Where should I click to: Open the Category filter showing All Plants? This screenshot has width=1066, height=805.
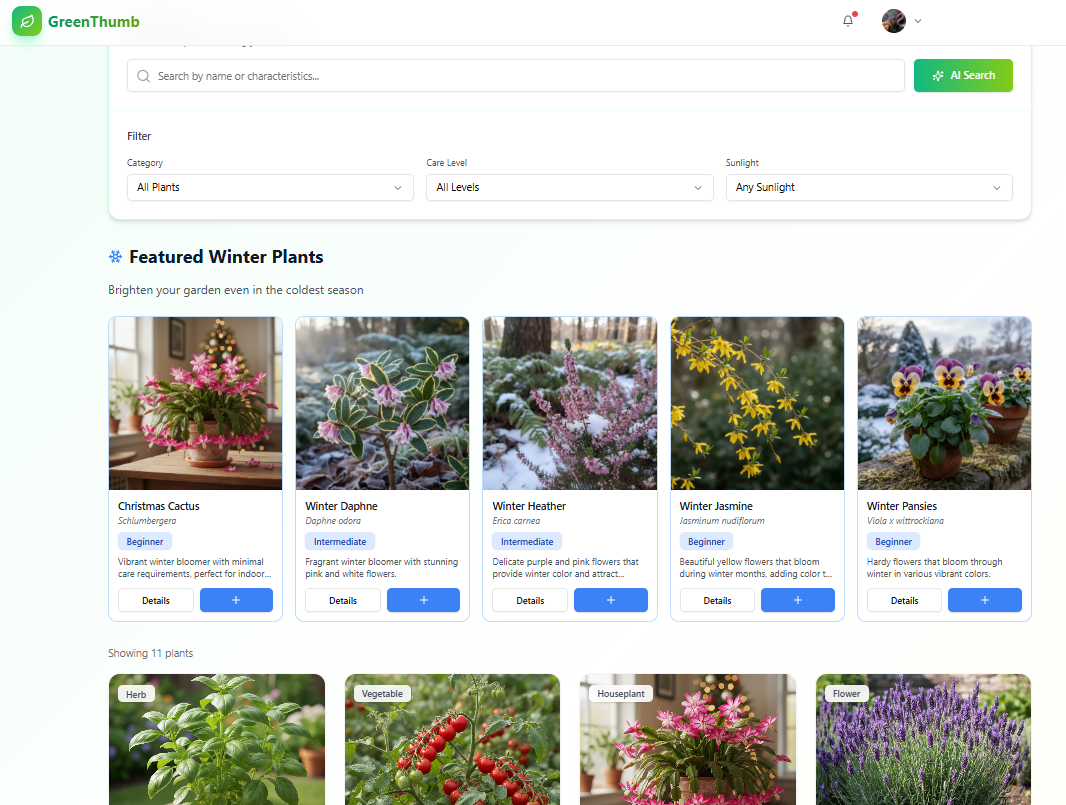(270, 187)
